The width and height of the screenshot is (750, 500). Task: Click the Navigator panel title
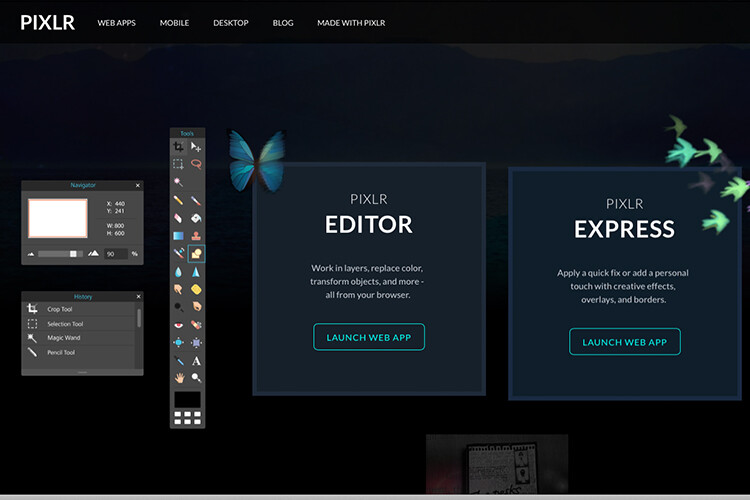click(x=83, y=185)
